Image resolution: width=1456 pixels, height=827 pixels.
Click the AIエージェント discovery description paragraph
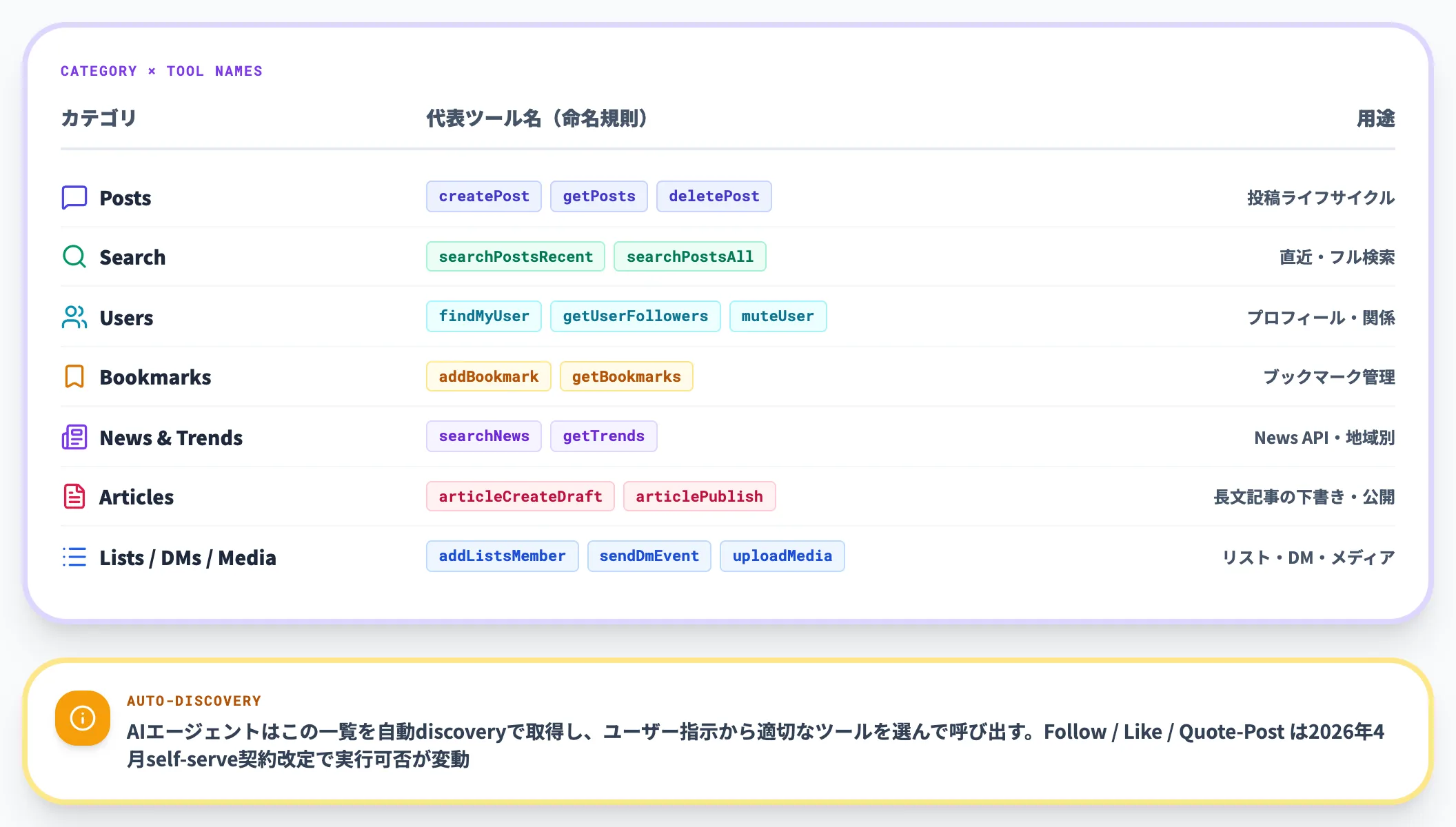pyautogui.click(x=756, y=745)
